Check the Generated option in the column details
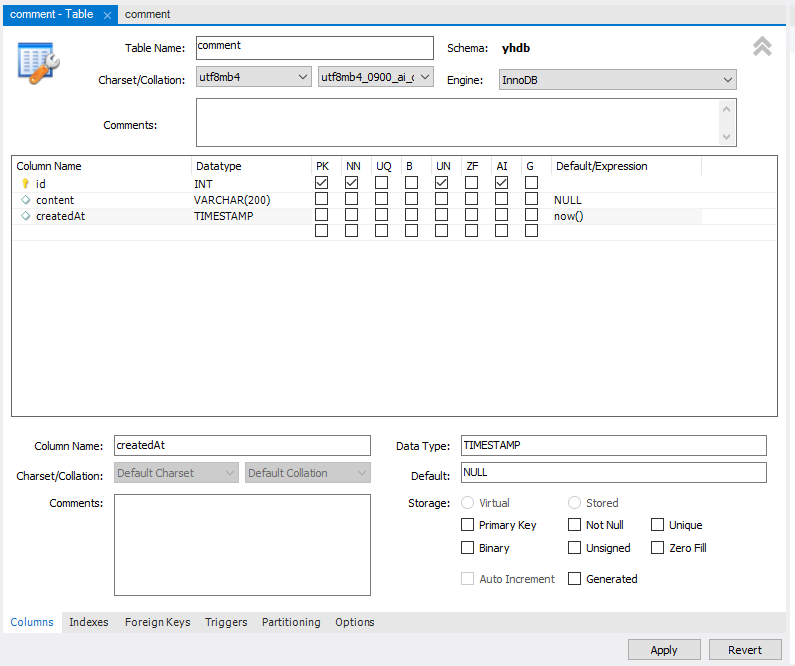795x666 pixels. click(574, 578)
